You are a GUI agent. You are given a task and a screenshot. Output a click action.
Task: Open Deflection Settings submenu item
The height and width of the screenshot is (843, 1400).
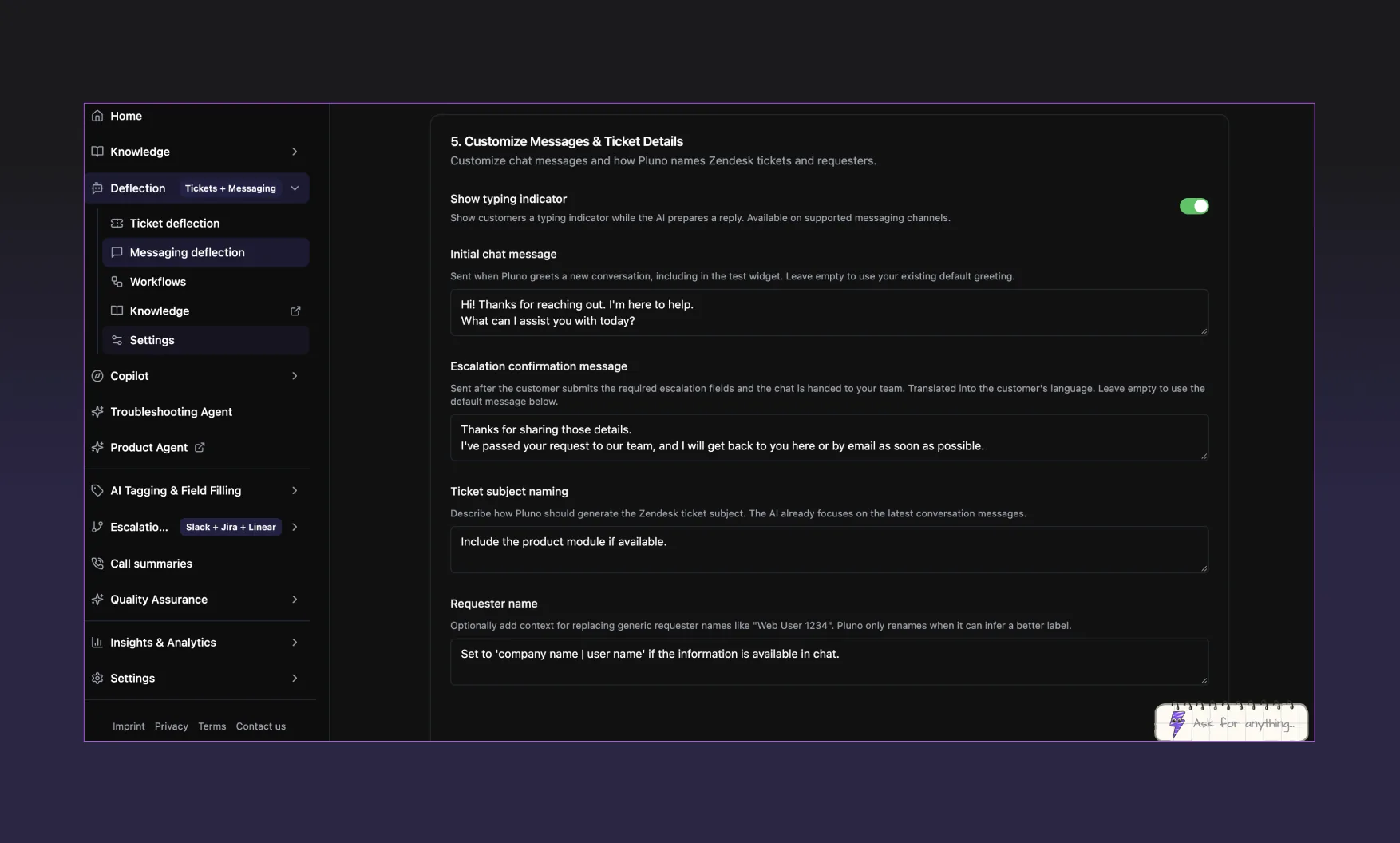[x=206, y=340]
